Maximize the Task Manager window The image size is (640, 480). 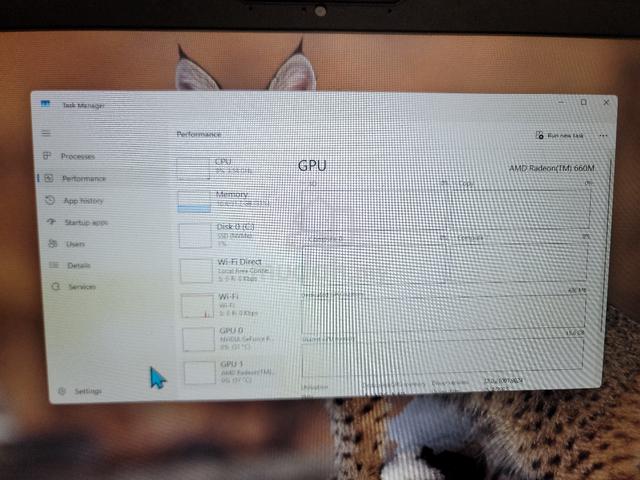(584, 102)
